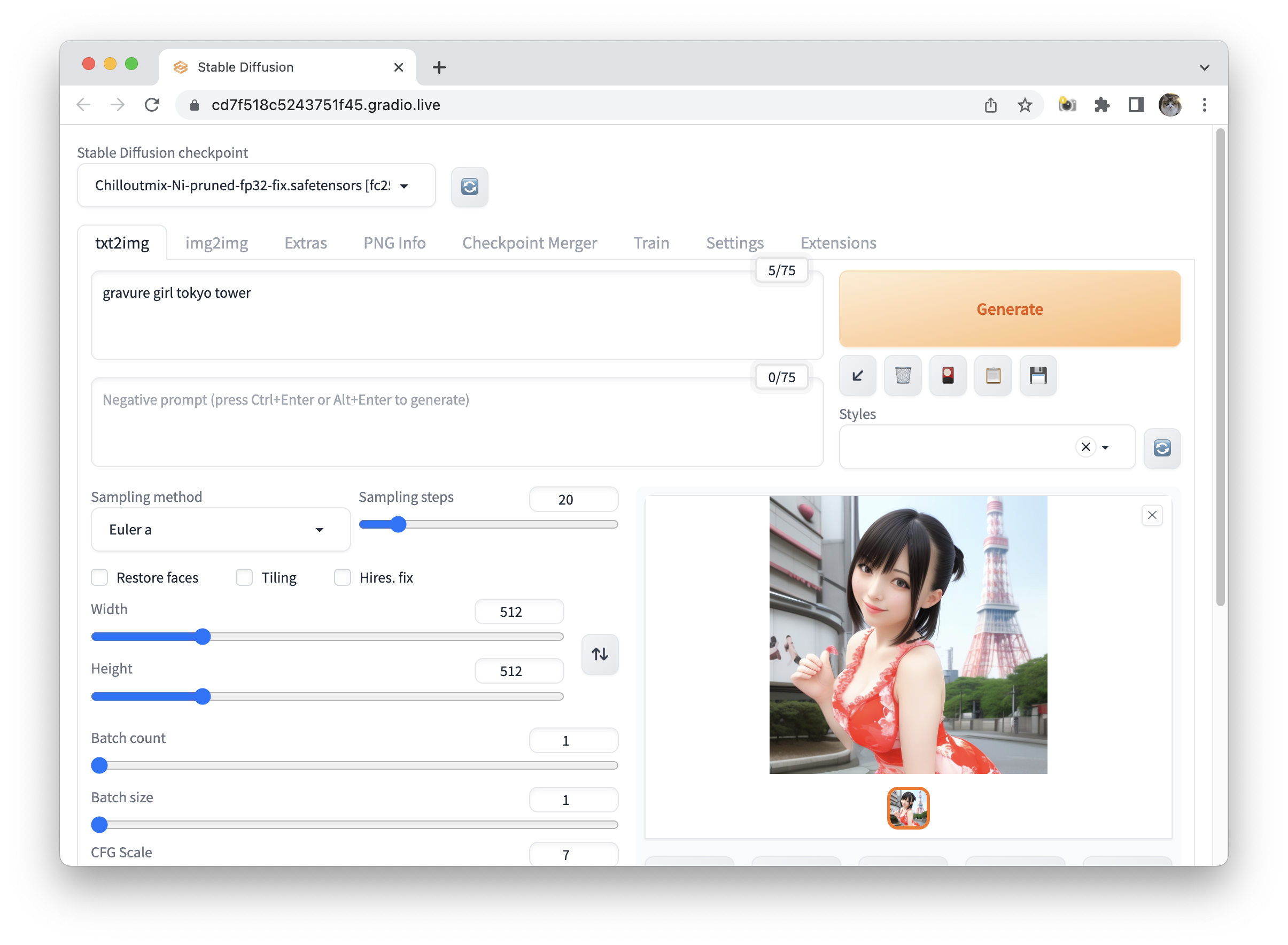Image resolution: width=1288 pixels, height=945 pixels.
Task: Open the Extras tab
Action: coord(305,243)
